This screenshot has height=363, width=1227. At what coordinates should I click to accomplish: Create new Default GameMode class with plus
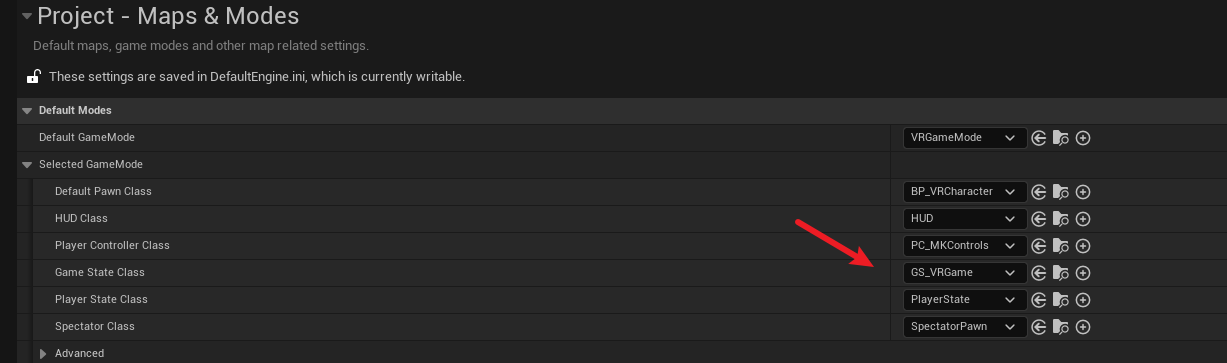[1083, 138]
